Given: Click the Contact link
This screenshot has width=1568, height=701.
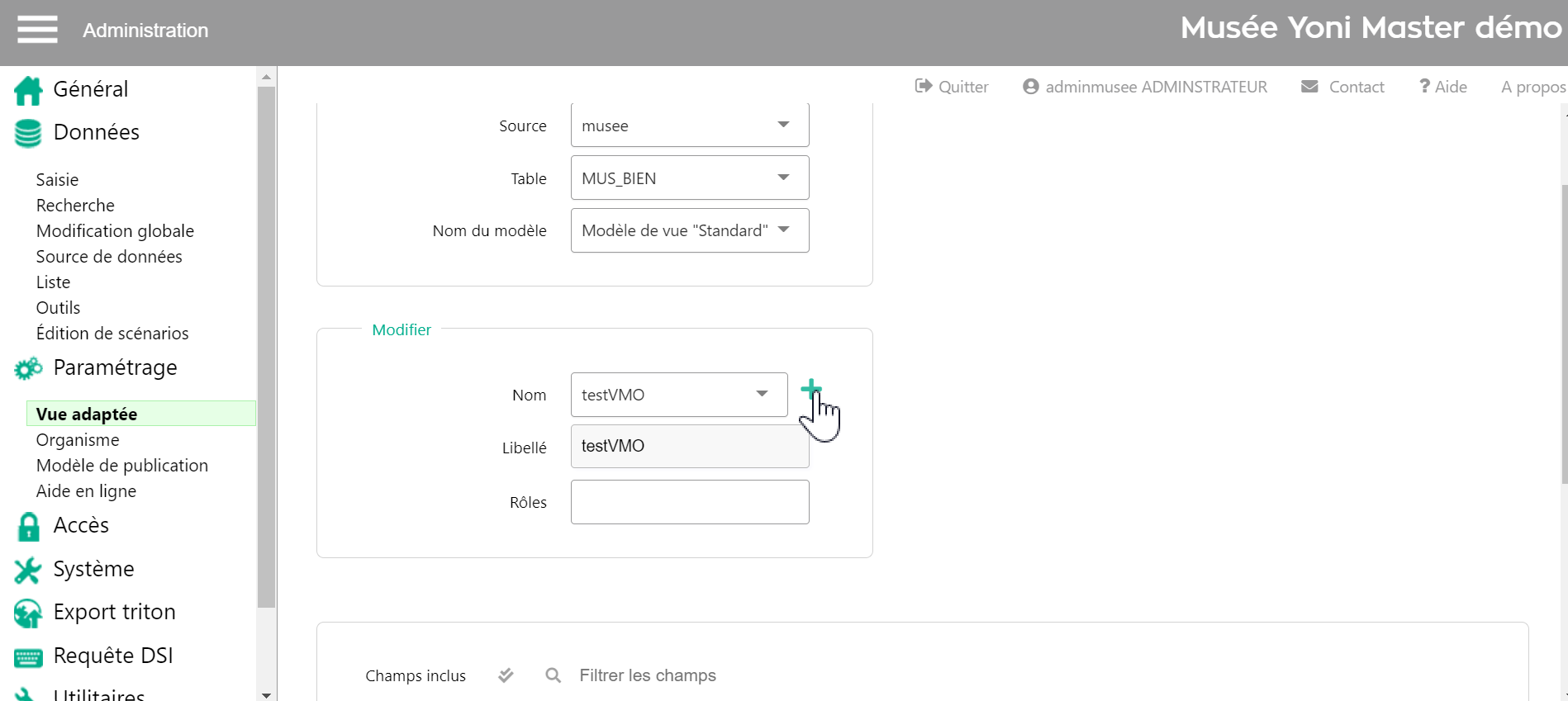Looking at the screenshot, I should 1357,87.
